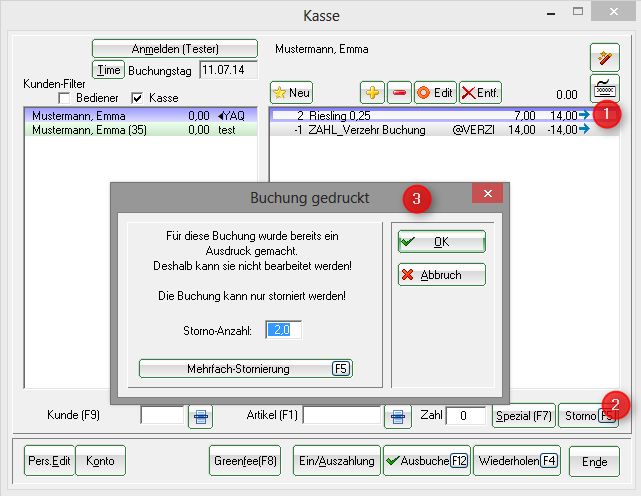Cancel dialog with Abbruch button
Viewport: 641px width, 496px height.
(x=441, y=274)
